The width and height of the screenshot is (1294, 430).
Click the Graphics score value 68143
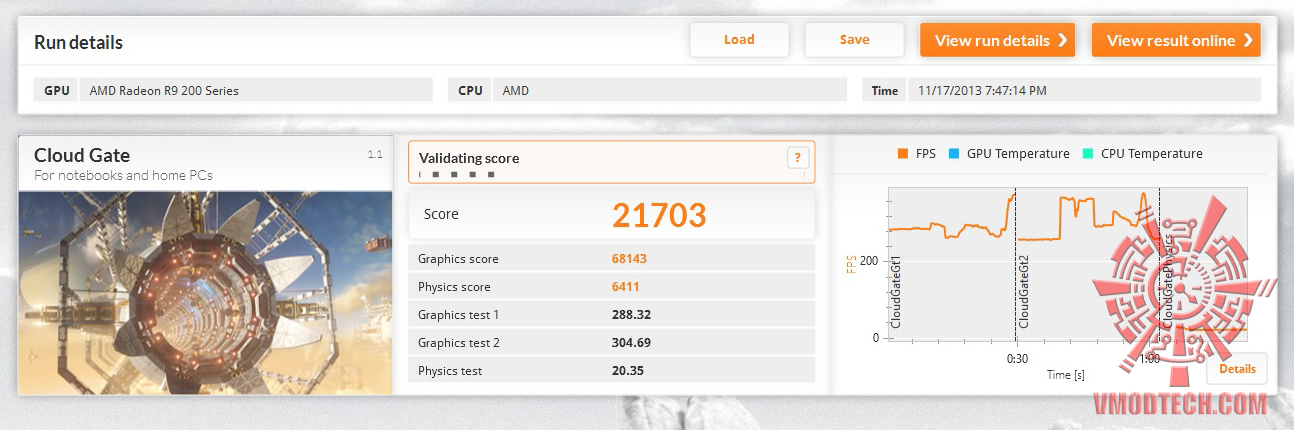(629, 259)
